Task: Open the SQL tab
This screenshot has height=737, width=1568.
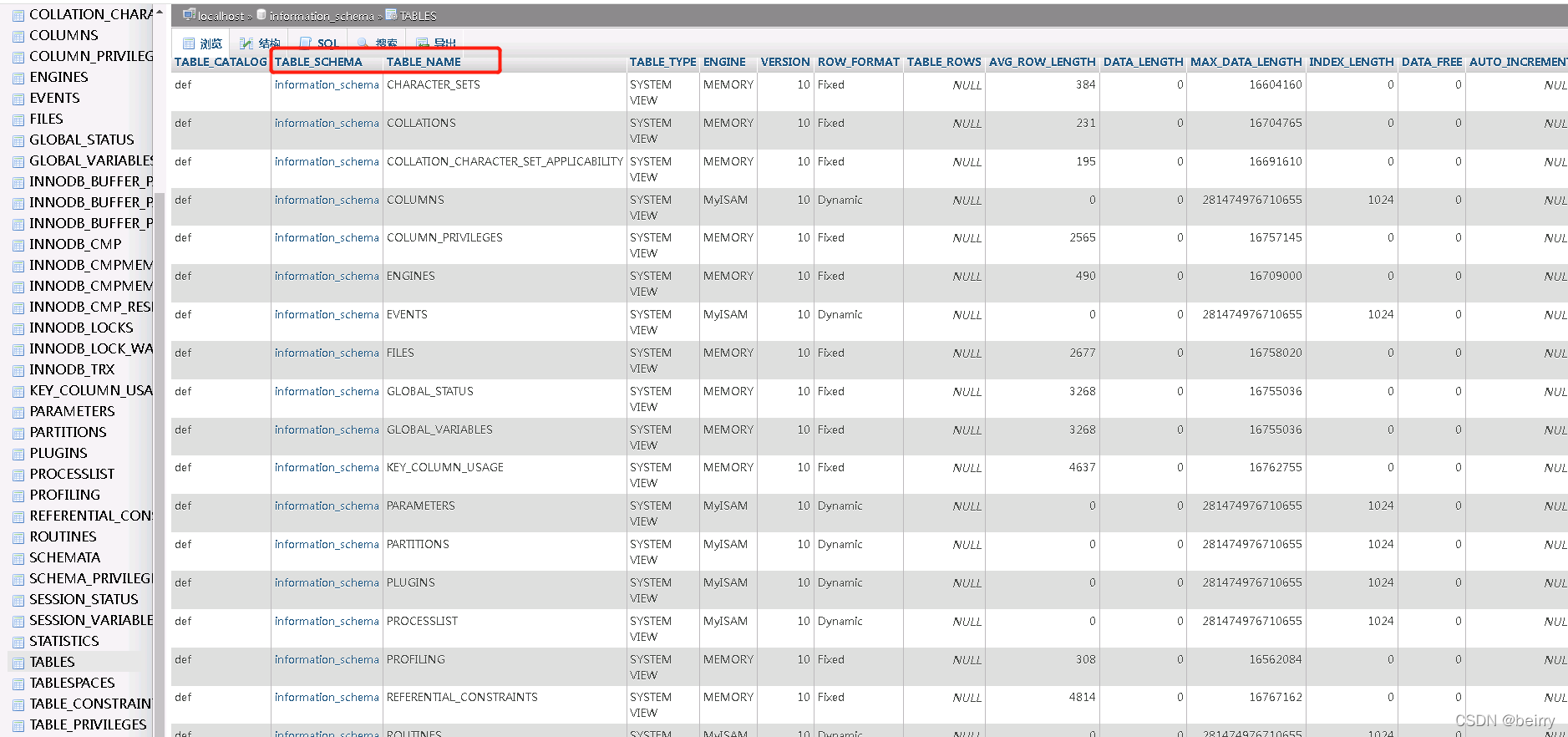Action: [318, 43]
